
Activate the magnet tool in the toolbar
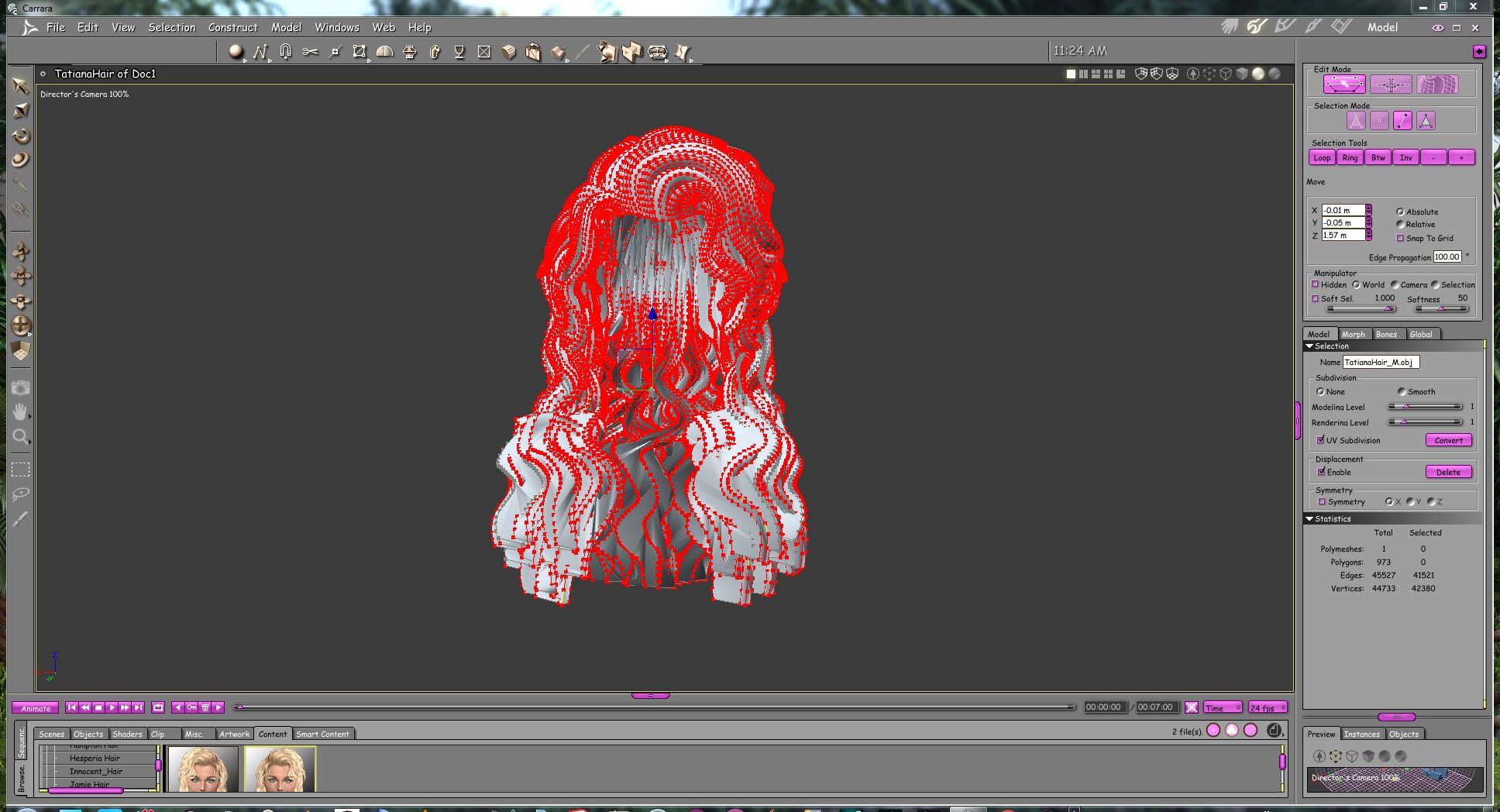coord(285,52)
